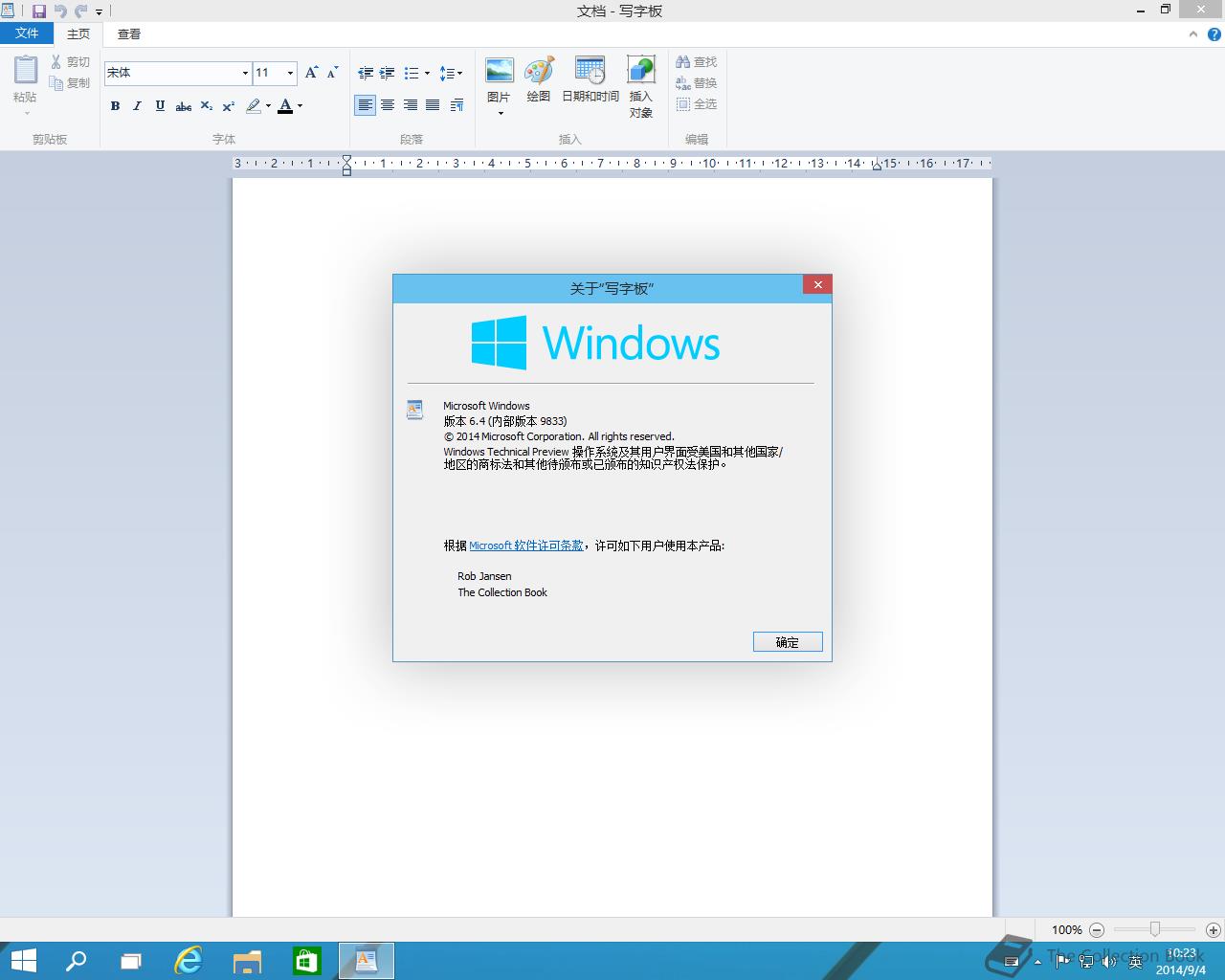Screen dimensions: 1225x980
Task: Open the line spacing dropdown
Action: coord(451,73)
